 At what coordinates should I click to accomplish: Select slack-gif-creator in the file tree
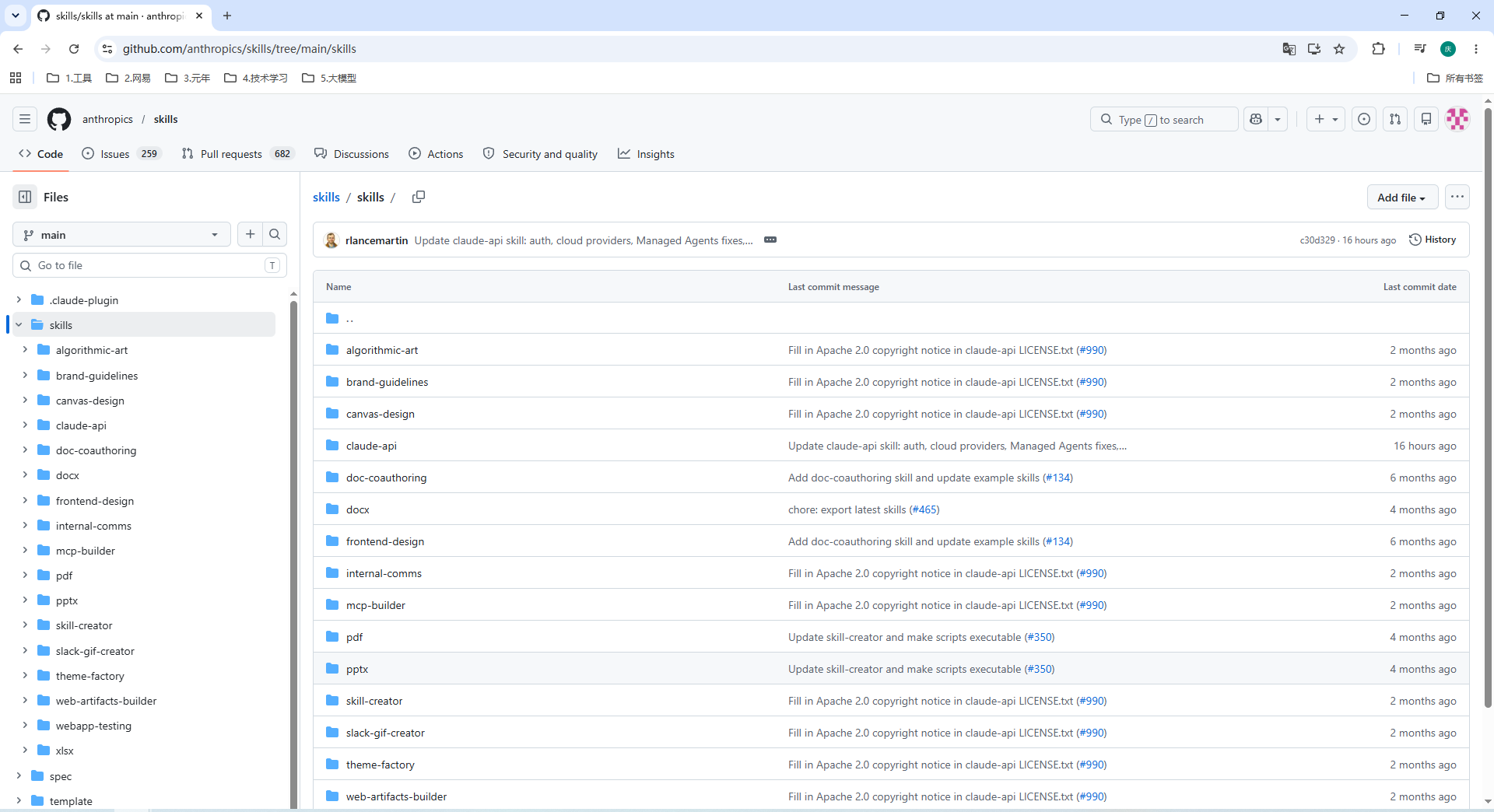click(x=95, y=651)
